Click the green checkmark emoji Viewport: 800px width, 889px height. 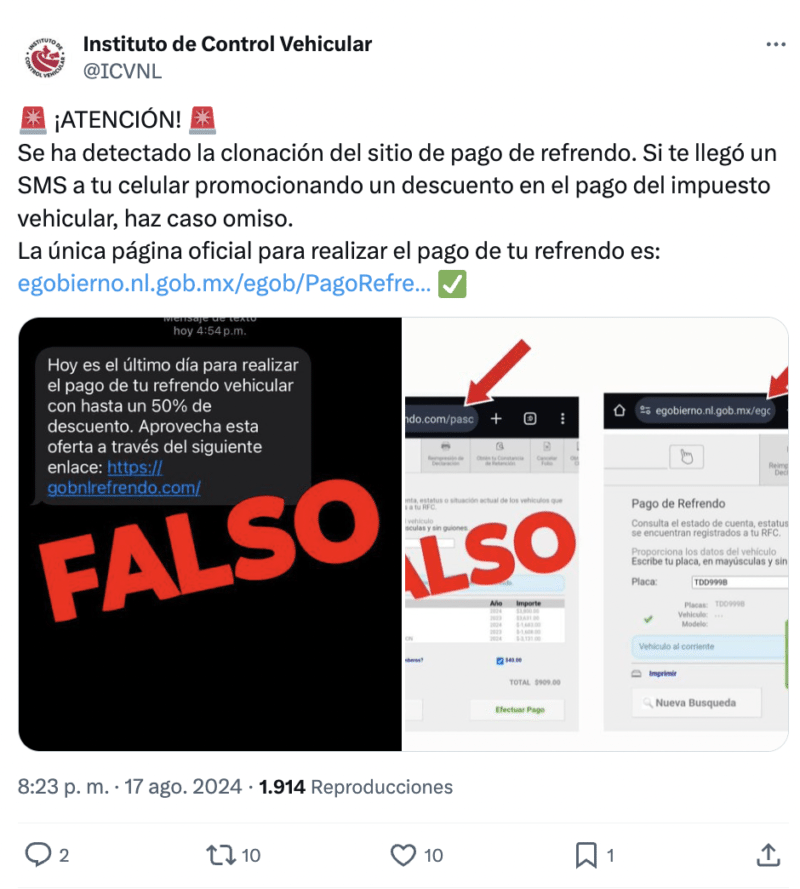(452, 283)
